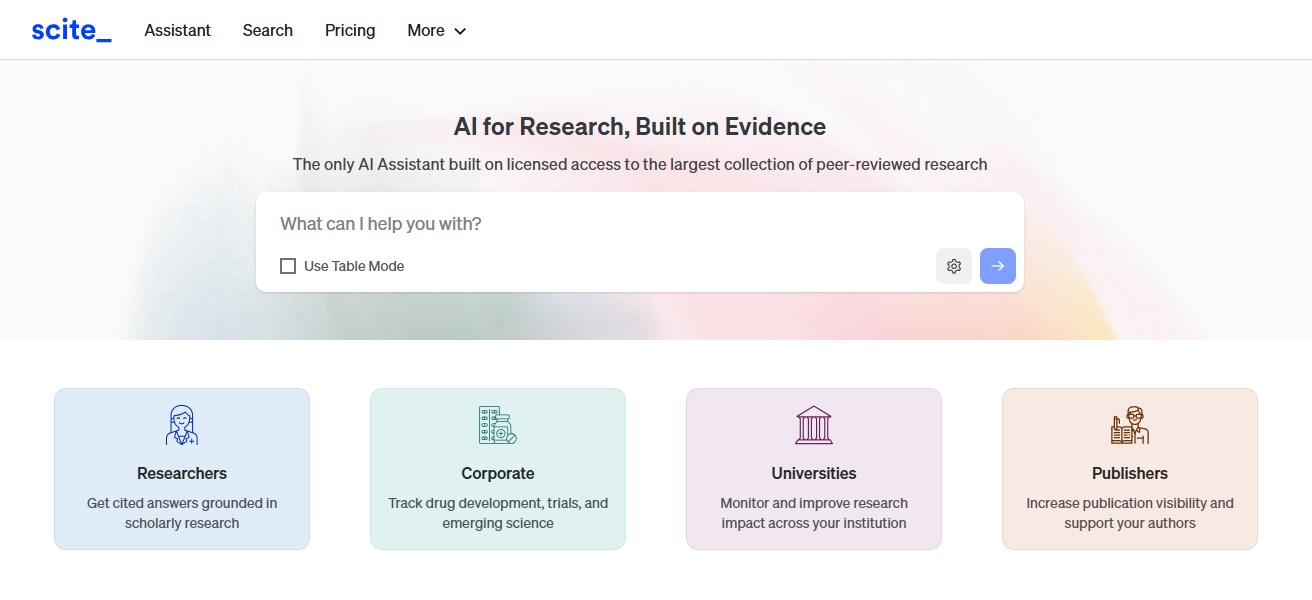Click the Use Table Mode label text
This screenshot has height=600, width=1312.
354,266
